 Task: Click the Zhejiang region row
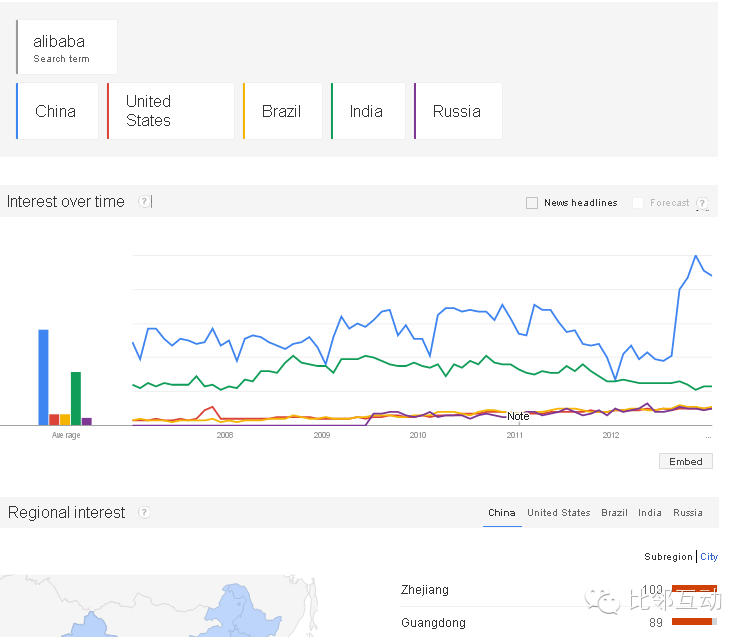click(558, 589)
